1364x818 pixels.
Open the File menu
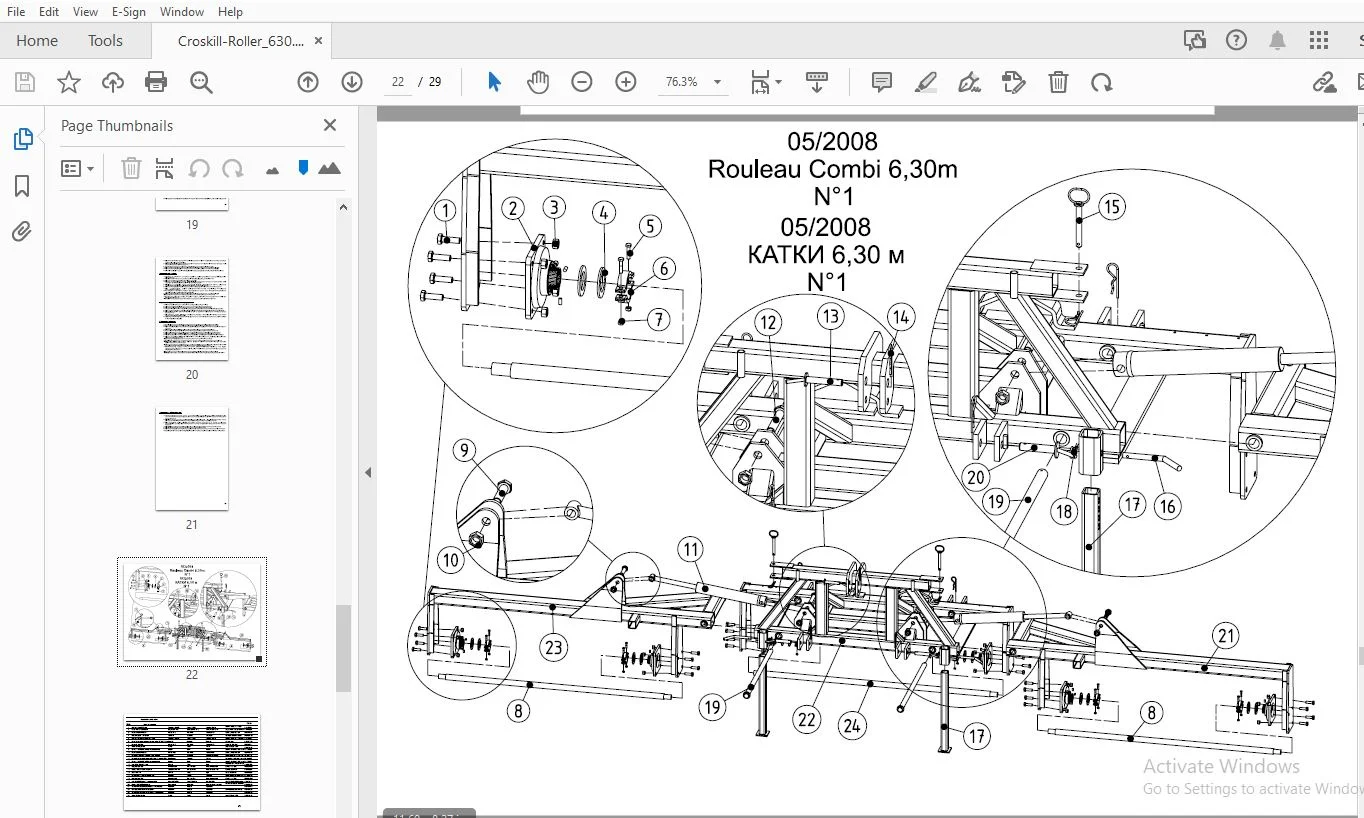(16, 12)
